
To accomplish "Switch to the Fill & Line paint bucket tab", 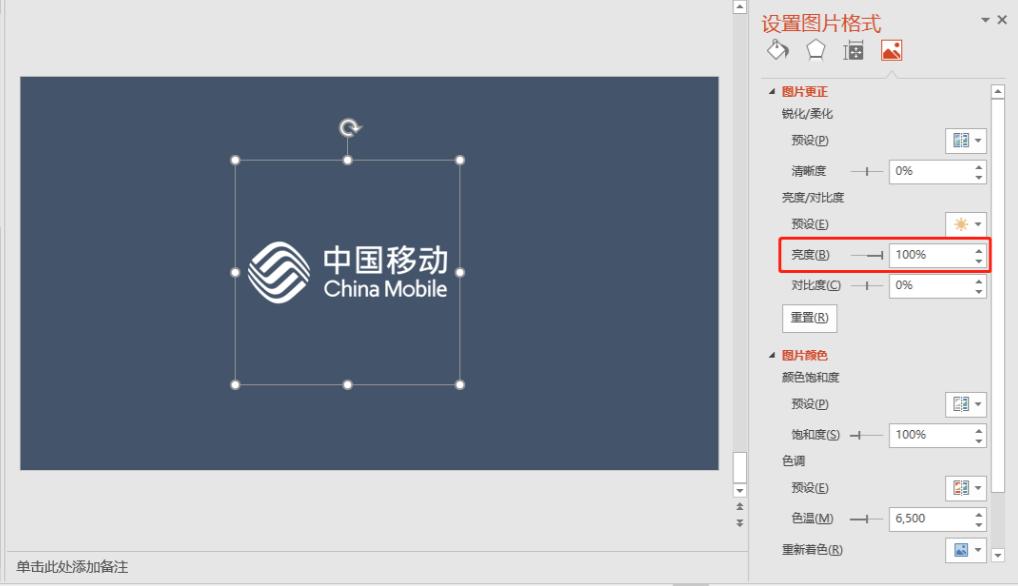I will [777, 50].
